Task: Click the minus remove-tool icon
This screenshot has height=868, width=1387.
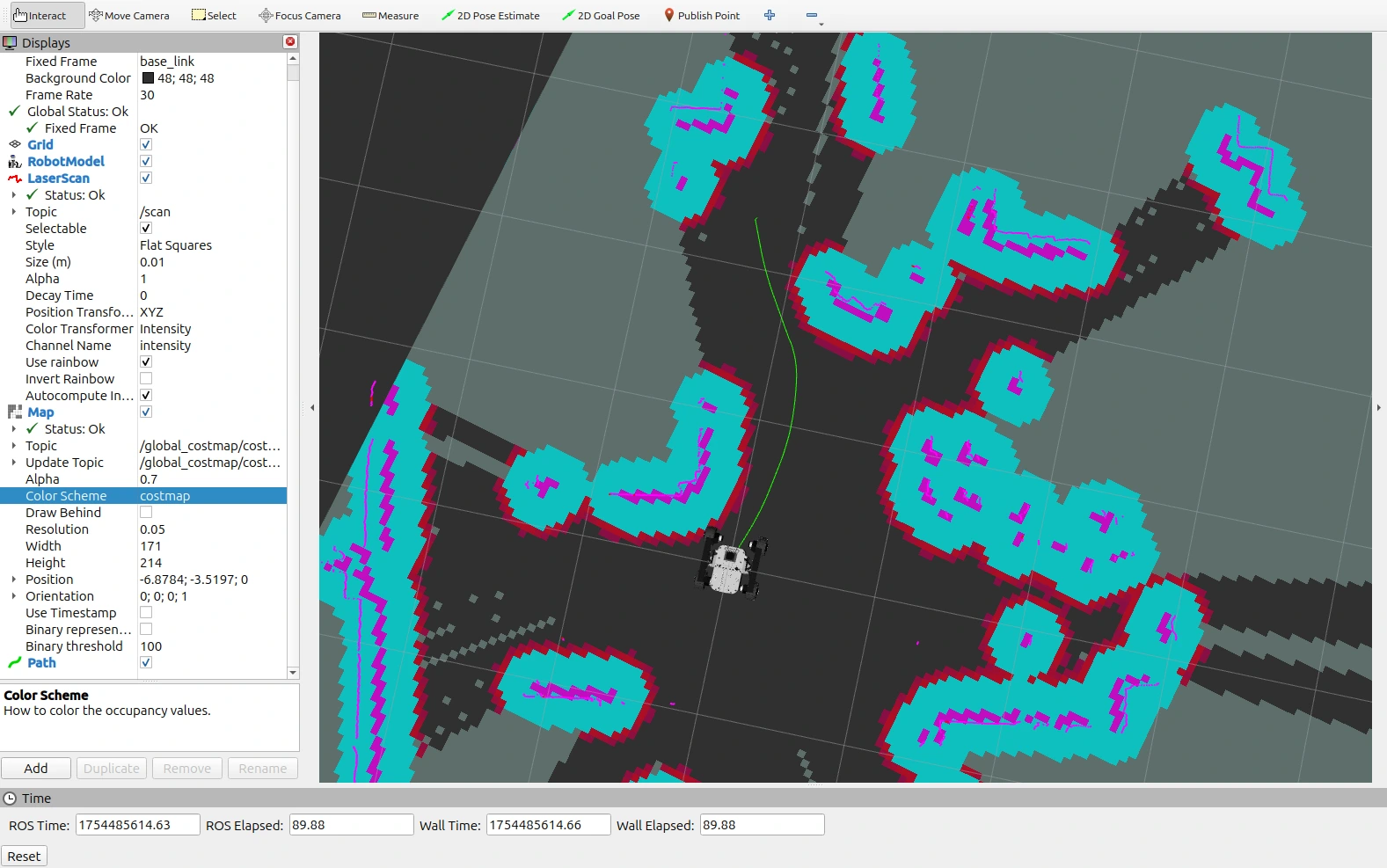Action: pos(812,16)
